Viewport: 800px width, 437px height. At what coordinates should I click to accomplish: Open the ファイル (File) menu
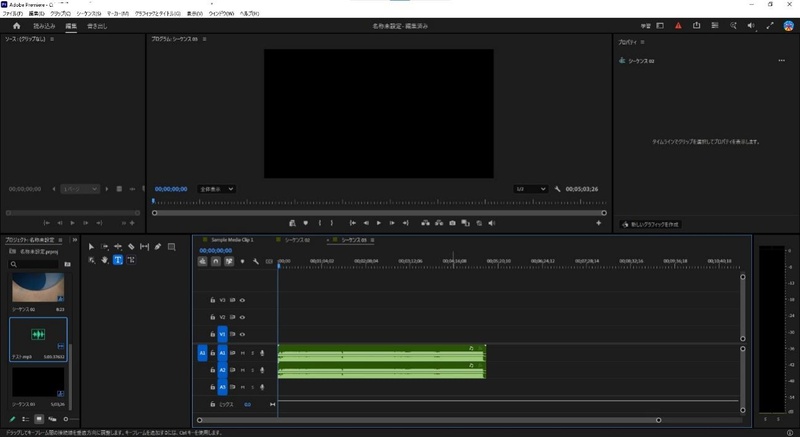[12, 14]
